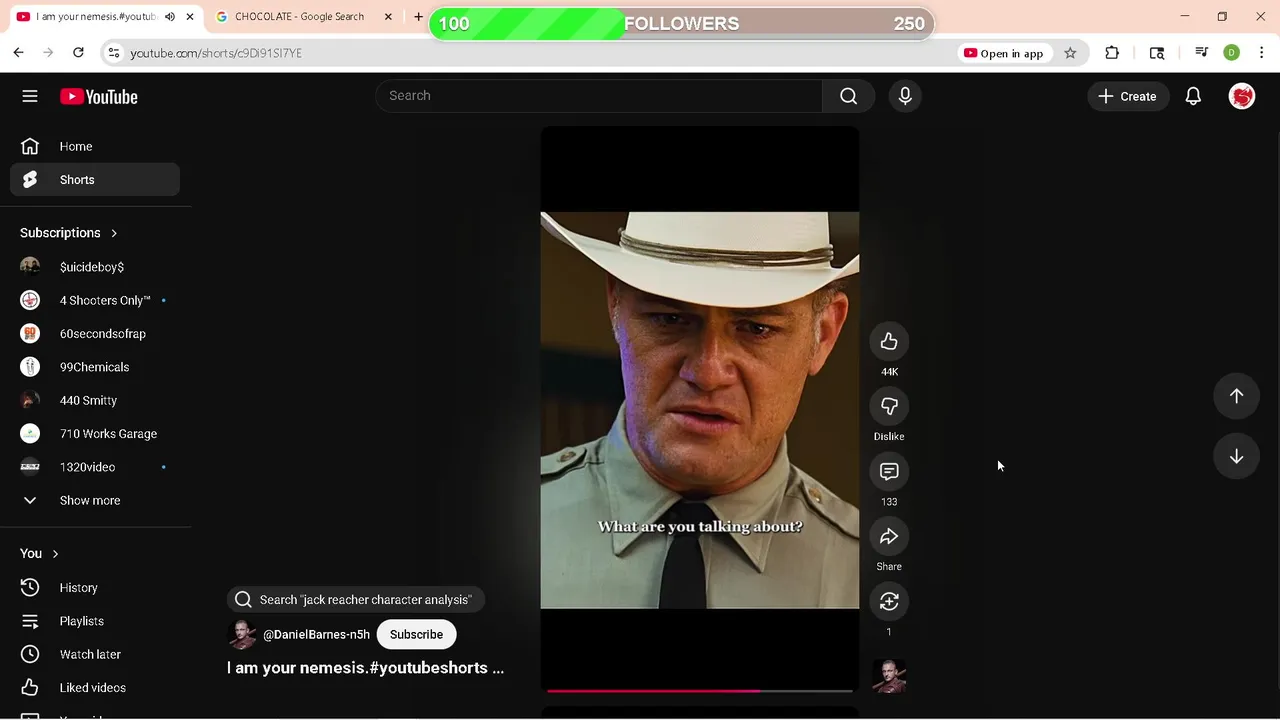This screenshot has width=1280, height=720.
Task: Open the 4 Shooters Only subscription
Action: tap(95, 300)
